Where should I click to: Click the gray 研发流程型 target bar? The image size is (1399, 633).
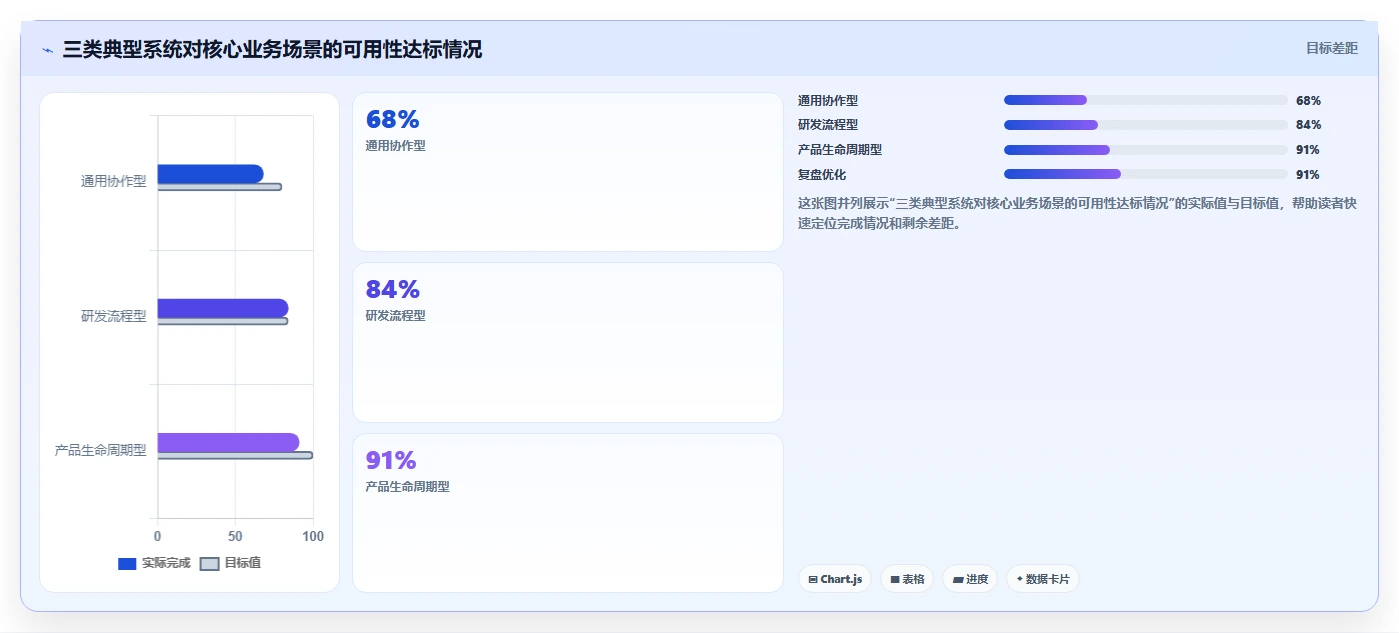point(222,321)
